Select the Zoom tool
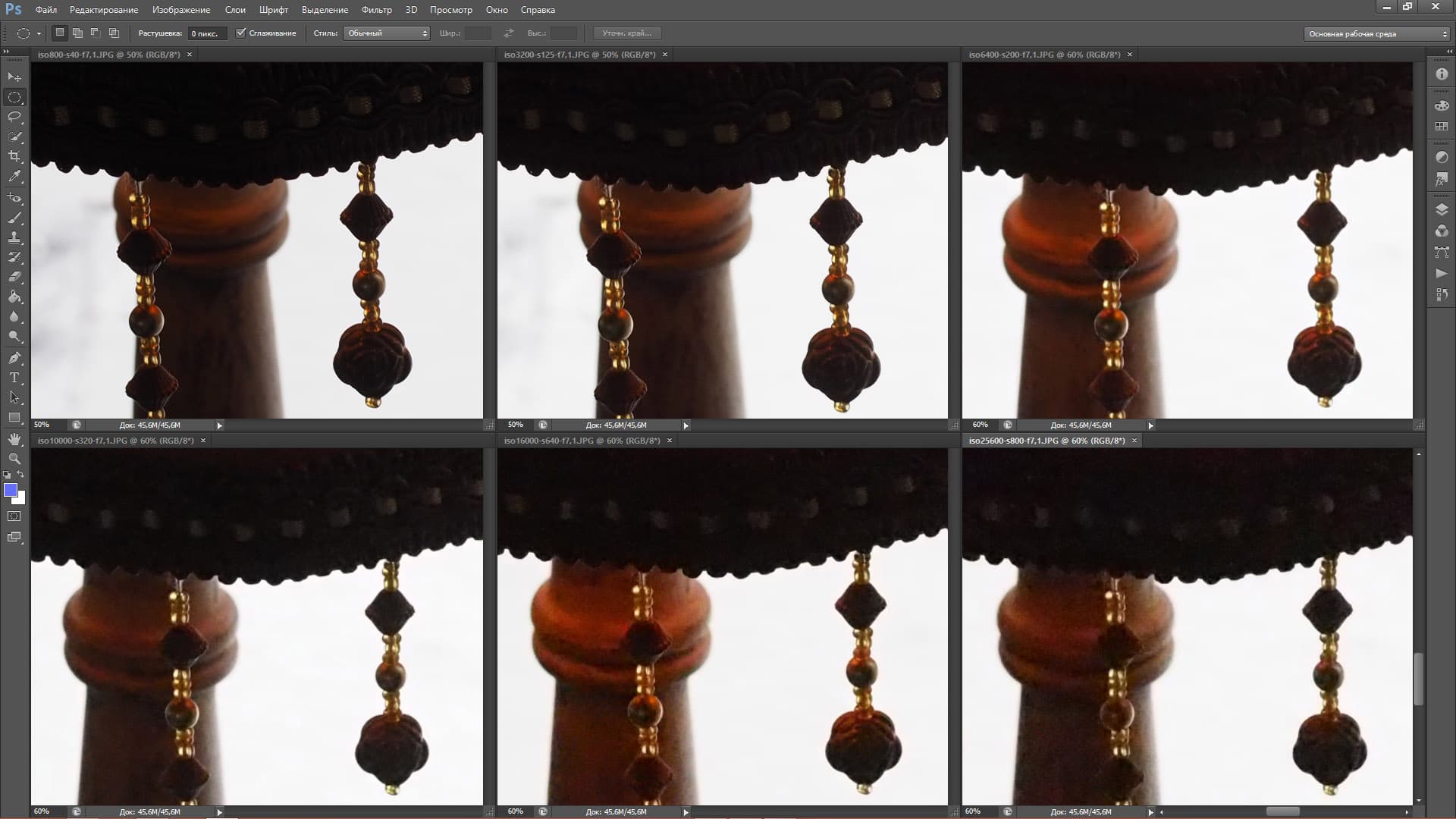1456x819 pixels. click(x=14, y=459)
